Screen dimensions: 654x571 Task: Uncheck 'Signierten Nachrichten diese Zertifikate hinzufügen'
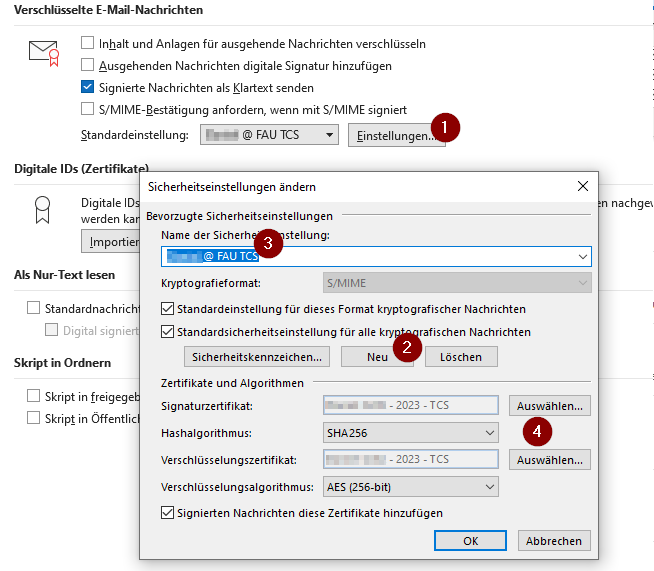point(168,513)
